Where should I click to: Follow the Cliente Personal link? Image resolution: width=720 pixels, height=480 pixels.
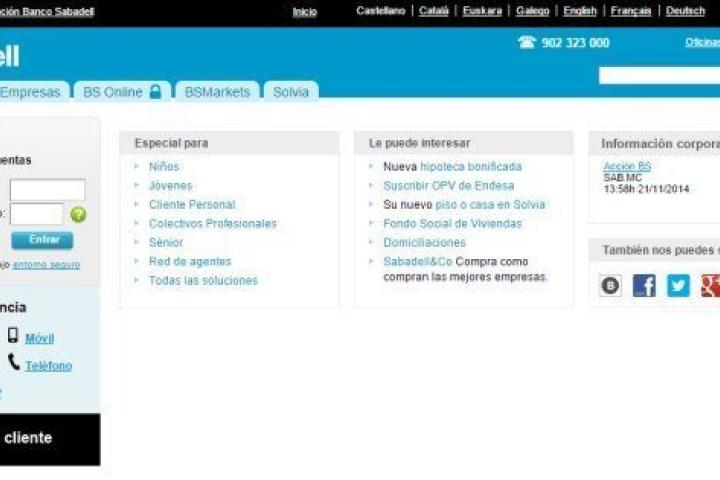pyautogui.click(x=191, y=205)
